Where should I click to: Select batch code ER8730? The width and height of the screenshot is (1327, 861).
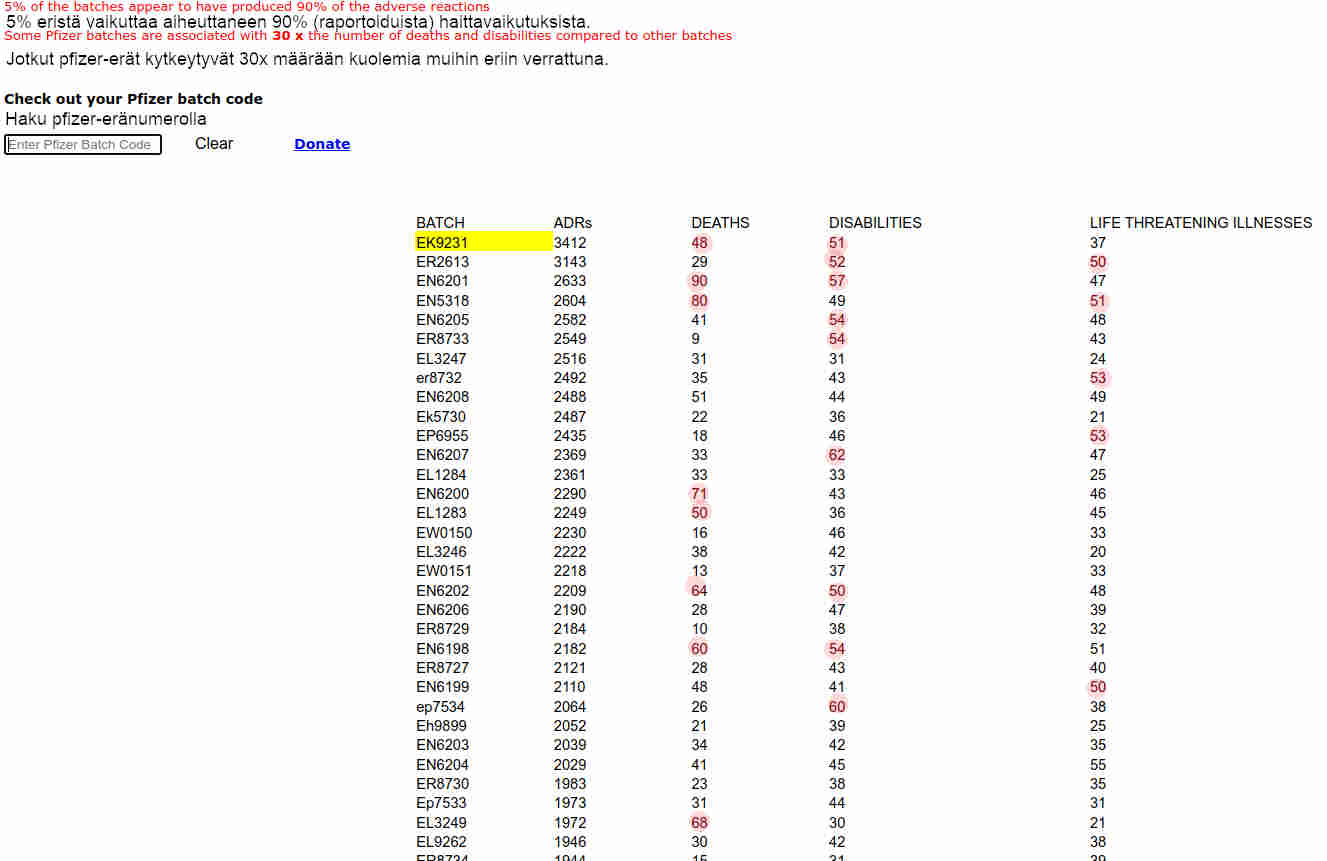[x=442, y=784]
